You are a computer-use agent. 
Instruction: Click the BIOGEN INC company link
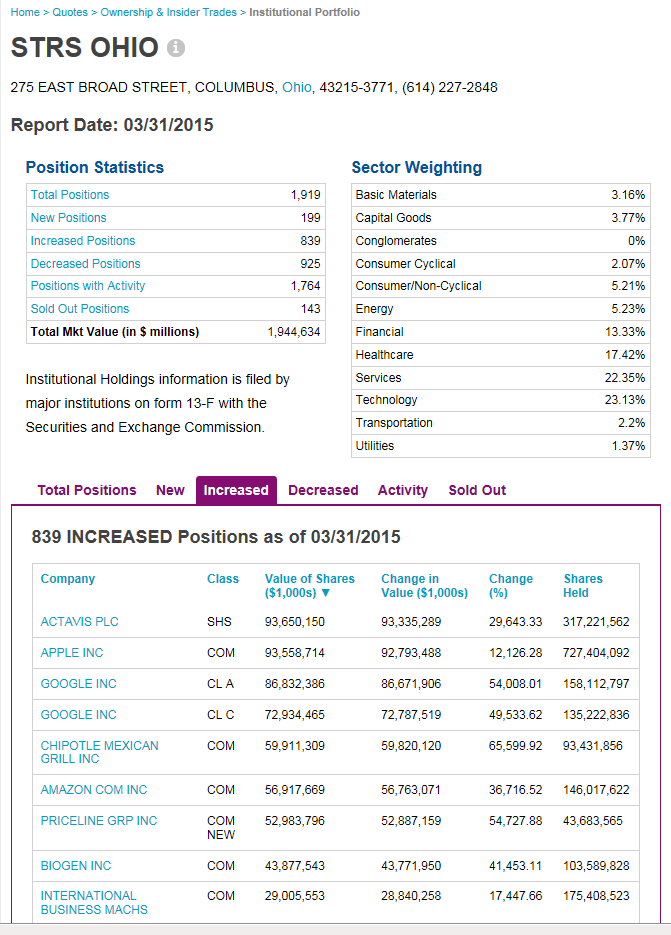(76, 866)
